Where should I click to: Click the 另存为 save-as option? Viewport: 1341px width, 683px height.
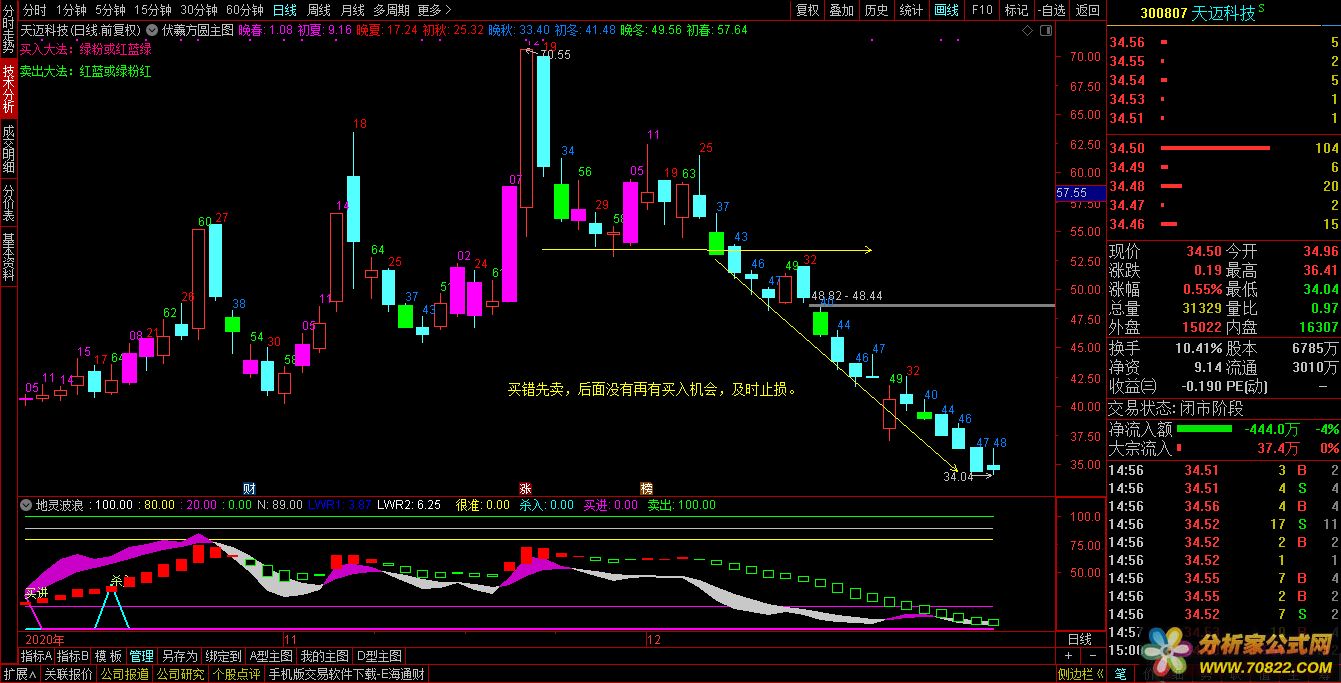pos(180,656)
